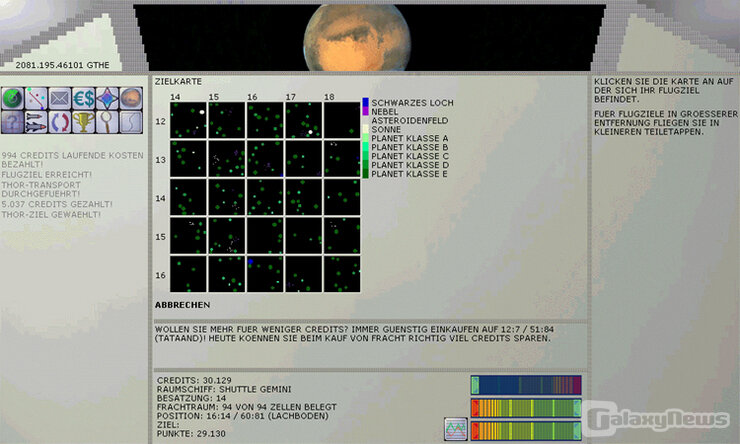Click the grey curved-line icon

click(x=131, y=122)
